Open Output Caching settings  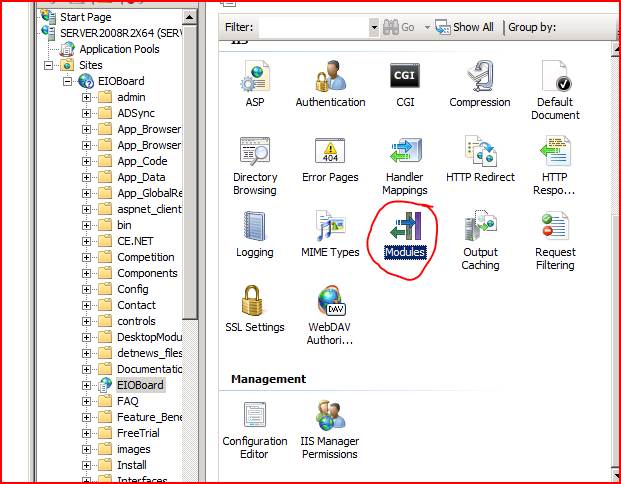[x=480, y=241]
